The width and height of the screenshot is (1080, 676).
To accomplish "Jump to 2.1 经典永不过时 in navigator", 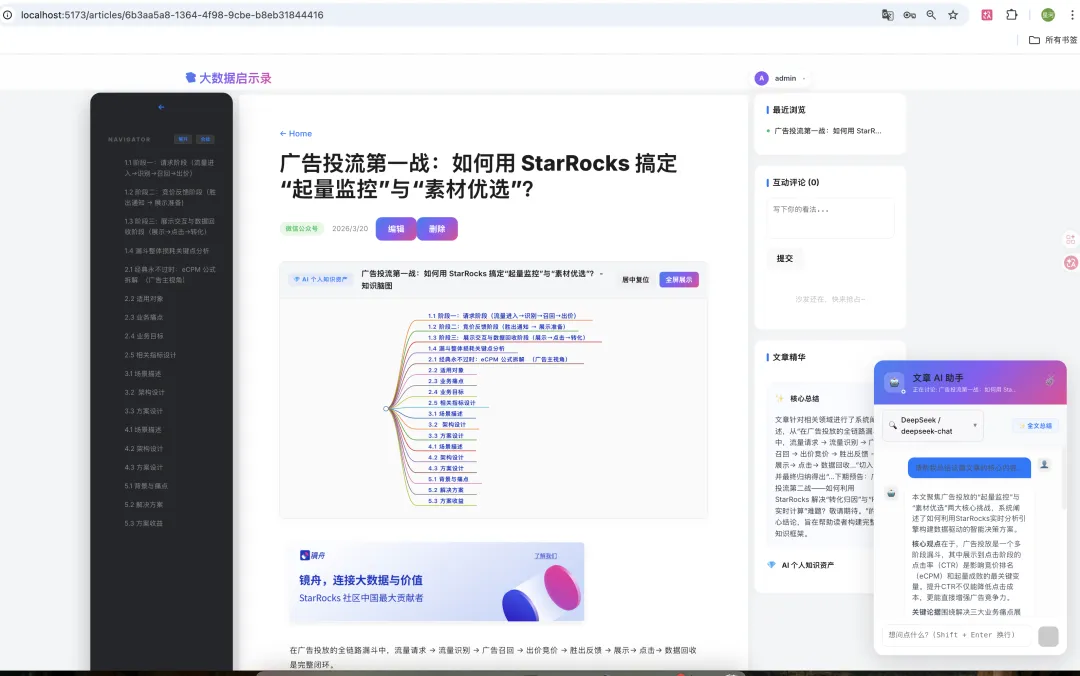I will pyautogui.click(x=169, y=274).
